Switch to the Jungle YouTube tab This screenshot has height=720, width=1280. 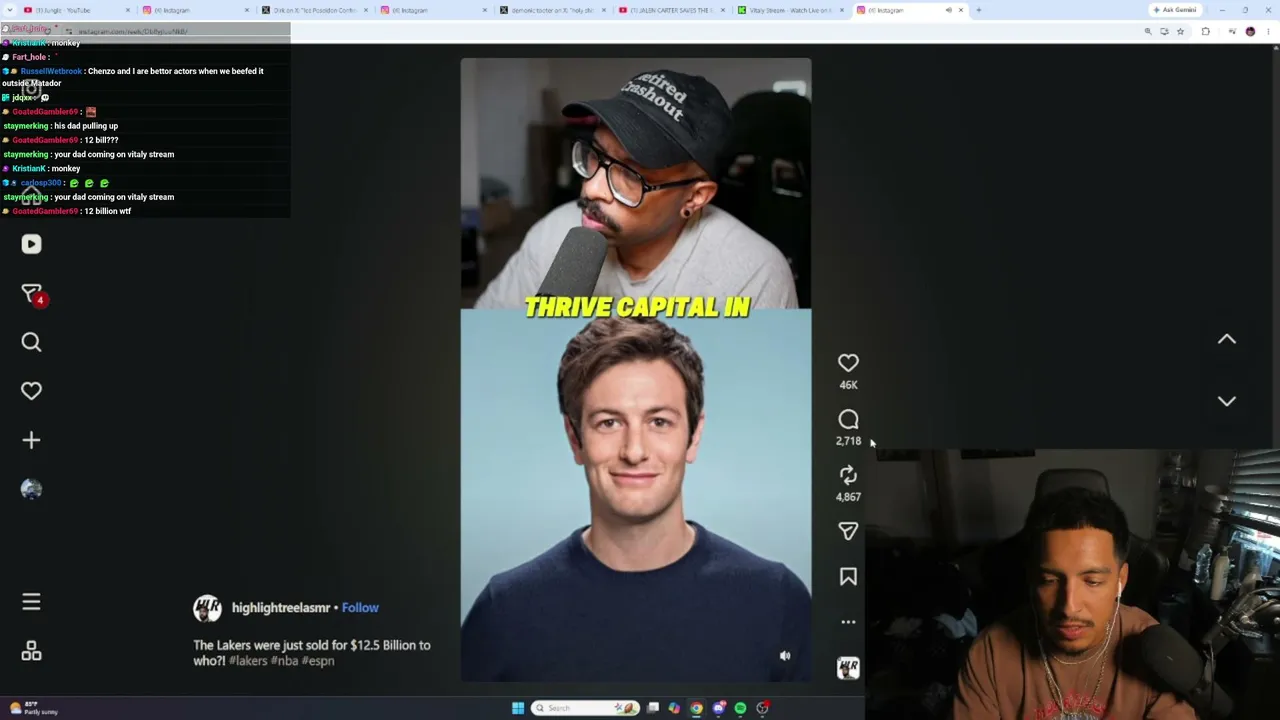point(74,10)
